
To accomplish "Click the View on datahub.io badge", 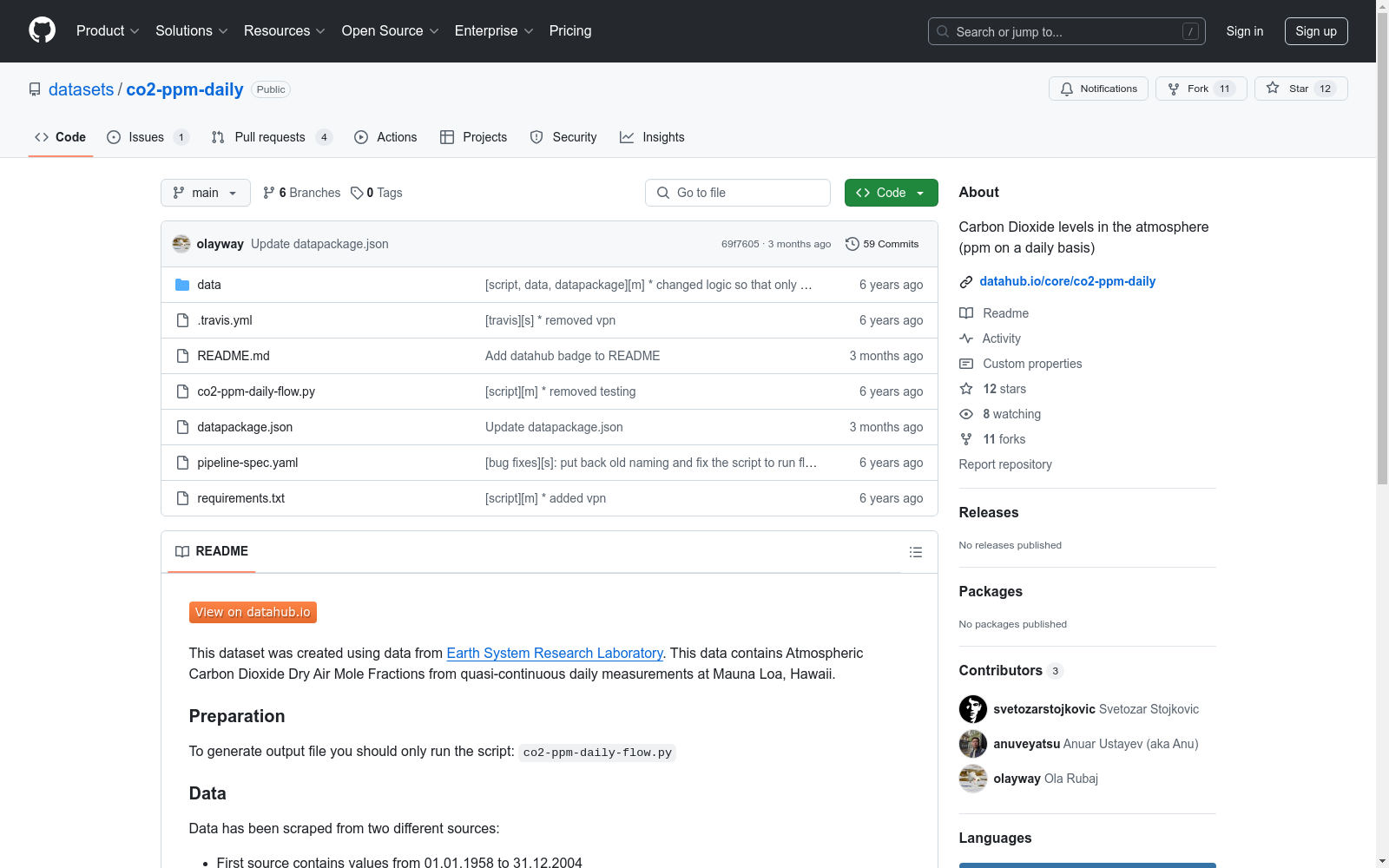I will point(253,612).
